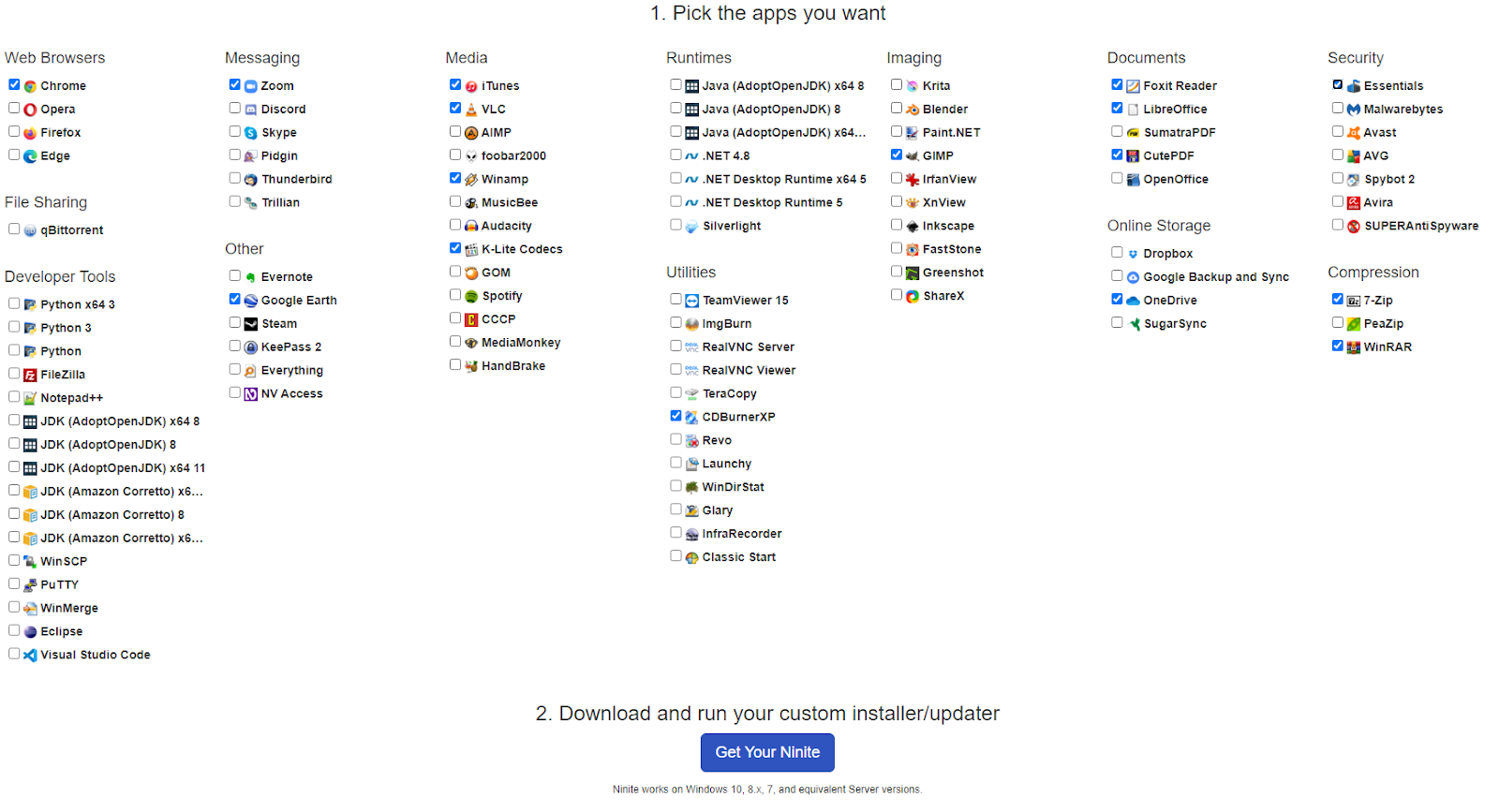The height and width of the screenshot is (812, 1499).
Task: Select the Silverlight label
Action: point(732,227)
